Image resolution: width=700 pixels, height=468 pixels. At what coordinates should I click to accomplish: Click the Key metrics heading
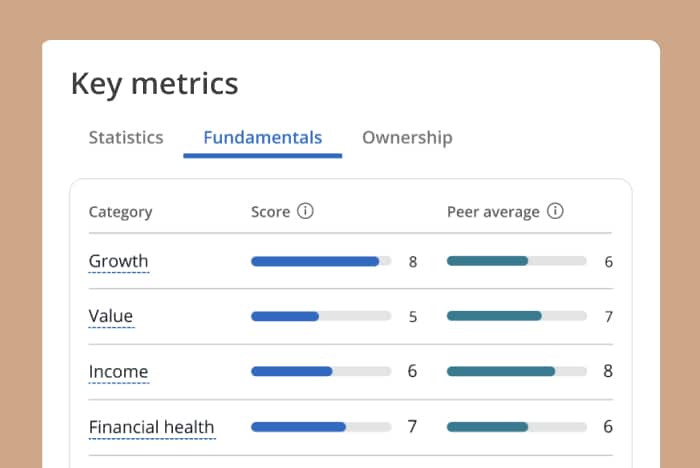click(x=154, y=83)
